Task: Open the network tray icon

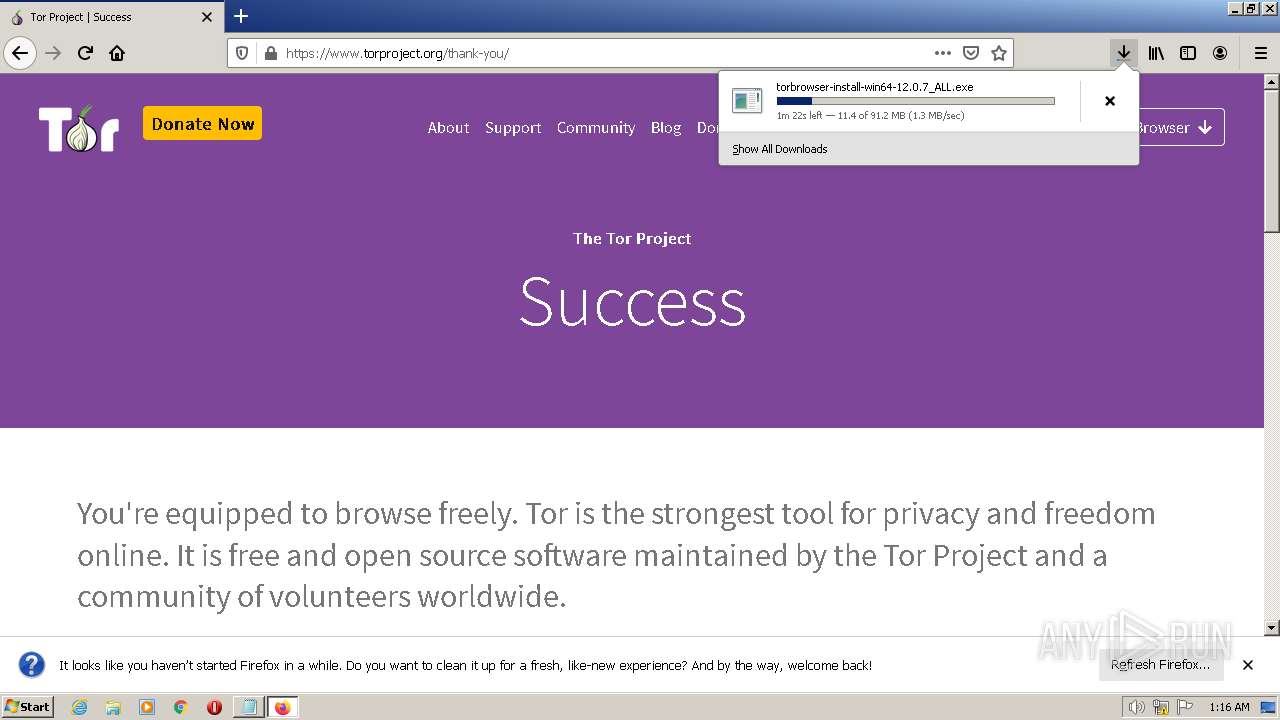Action: click(1160, 707)
